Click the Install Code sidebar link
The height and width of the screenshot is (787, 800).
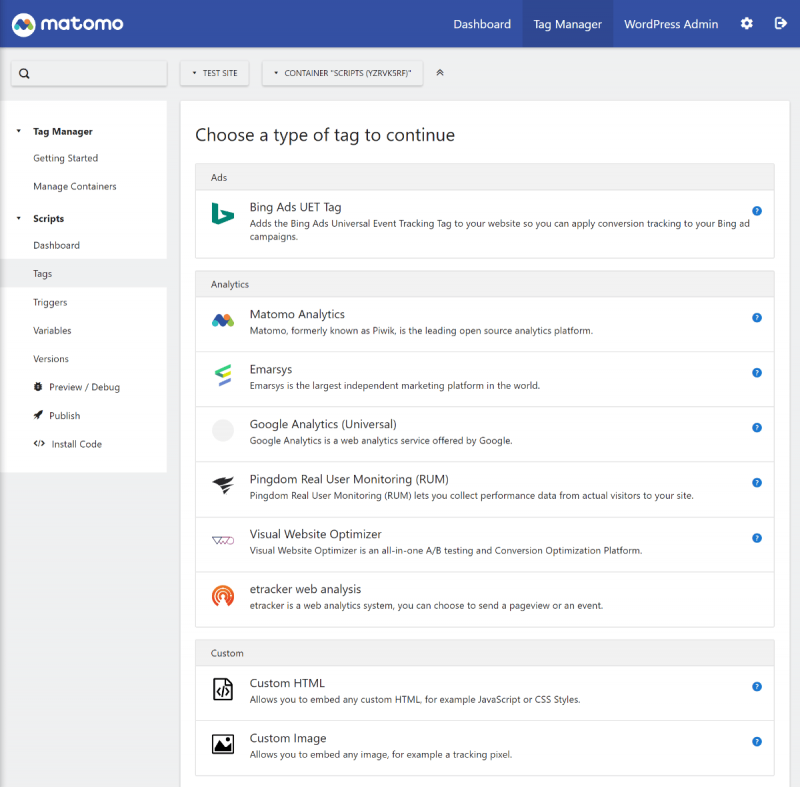click(77, 444)
